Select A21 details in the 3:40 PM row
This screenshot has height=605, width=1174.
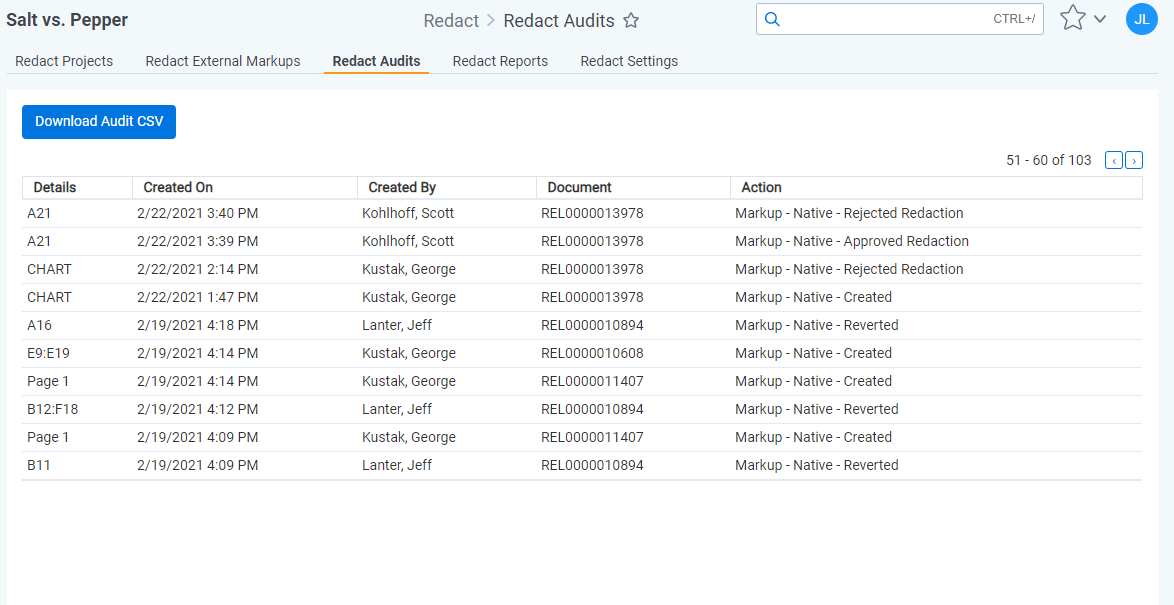coord(39,213)
